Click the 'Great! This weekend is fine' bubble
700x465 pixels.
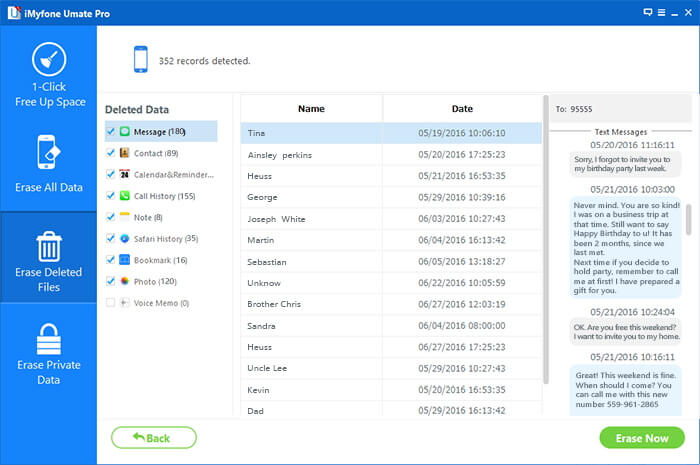(625, 390)
